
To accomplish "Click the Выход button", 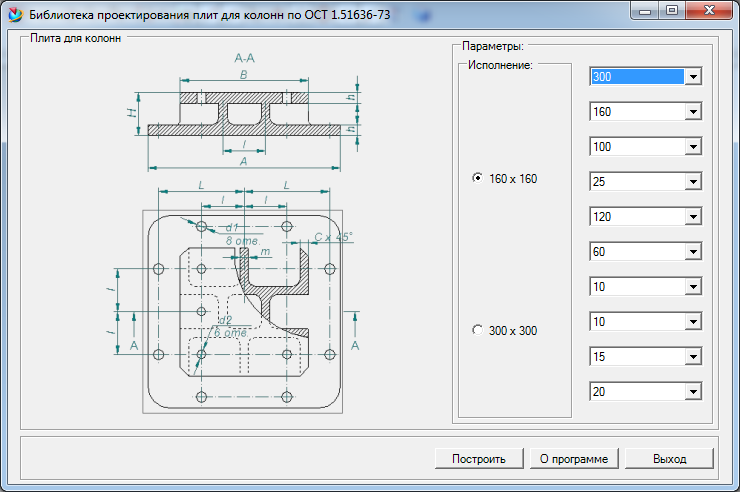I will click(x=669, y=459).
